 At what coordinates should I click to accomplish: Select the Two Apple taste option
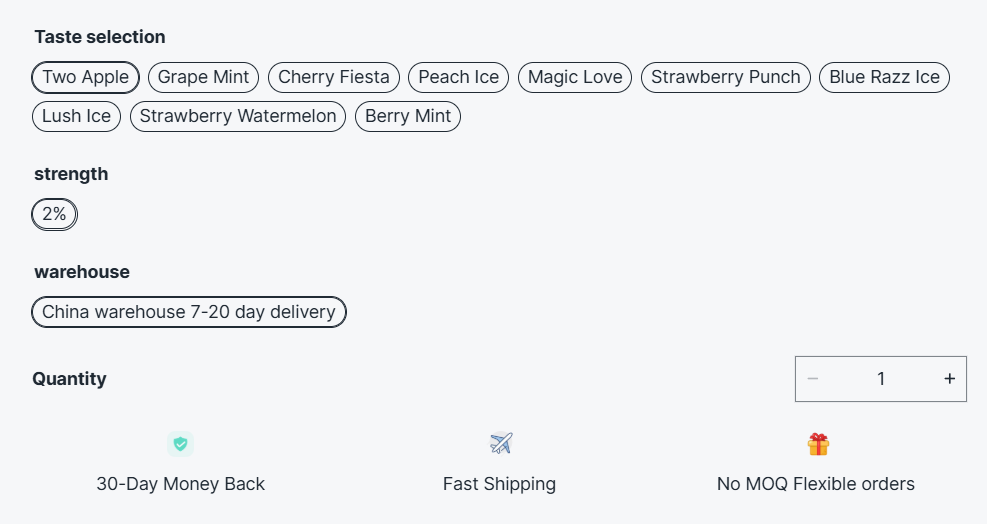85,77
